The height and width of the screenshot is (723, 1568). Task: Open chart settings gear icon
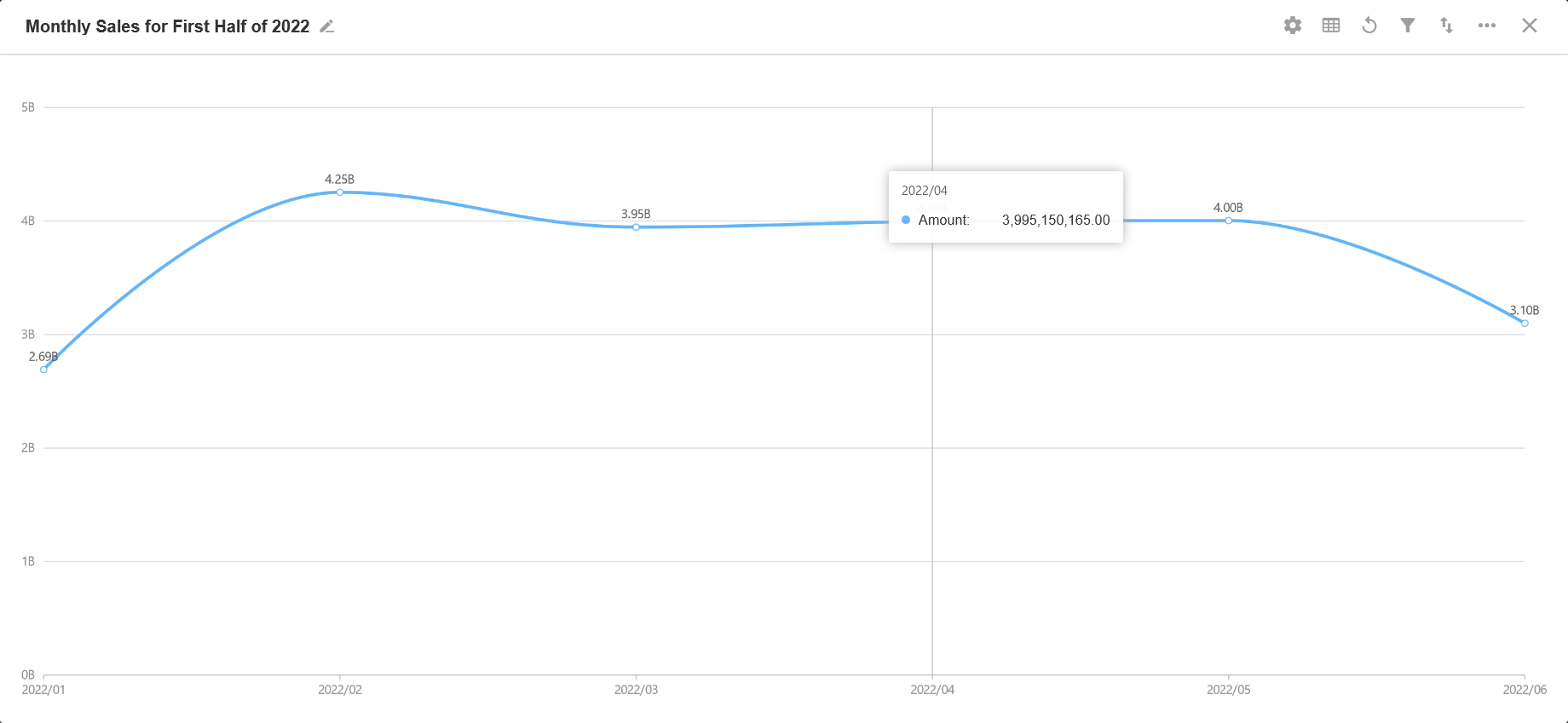(x=1293, y=26)
